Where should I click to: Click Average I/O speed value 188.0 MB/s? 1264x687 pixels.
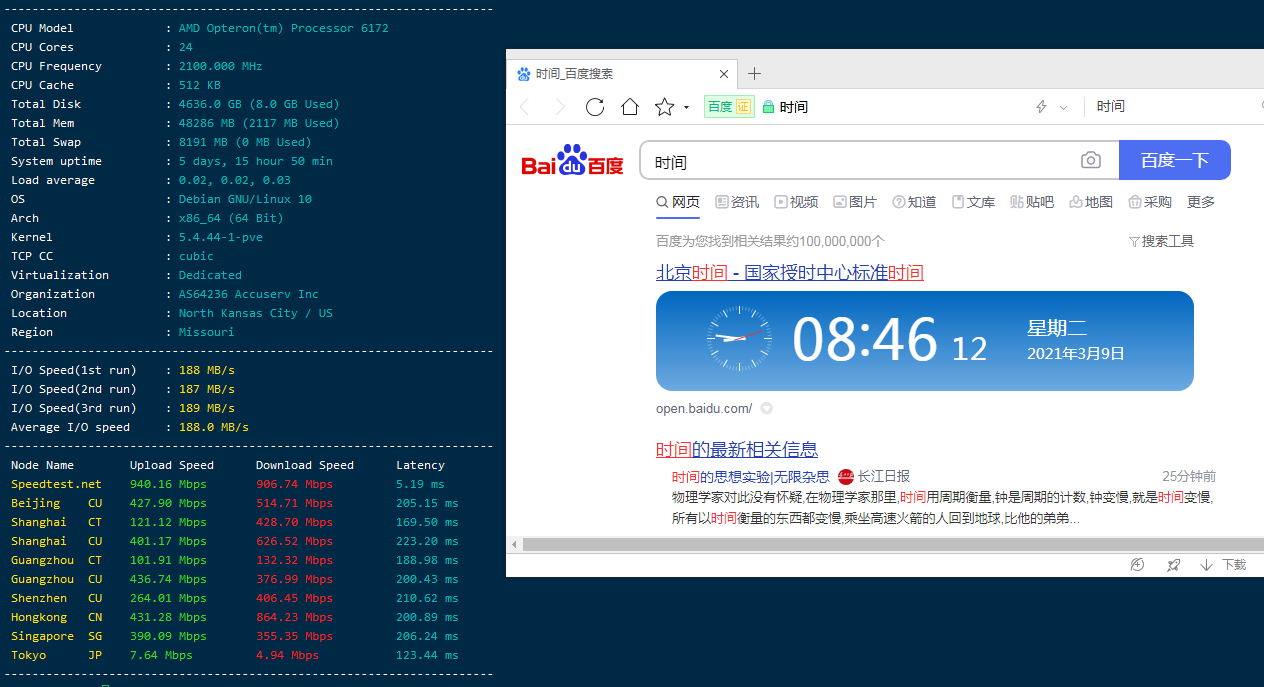pyautogui.click(x=214, y=427)
